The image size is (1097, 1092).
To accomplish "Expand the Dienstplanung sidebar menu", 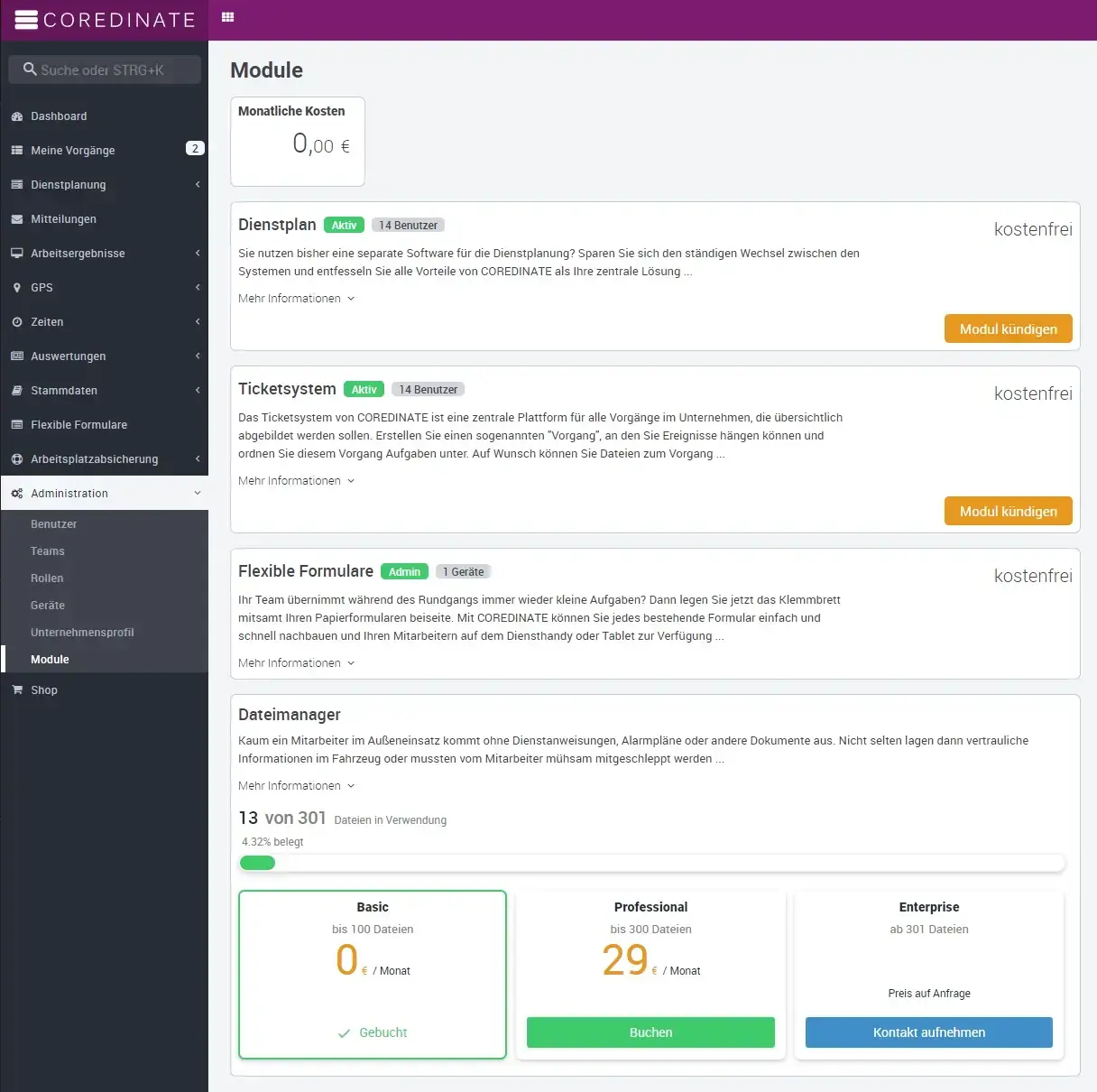I will (105, 185).
